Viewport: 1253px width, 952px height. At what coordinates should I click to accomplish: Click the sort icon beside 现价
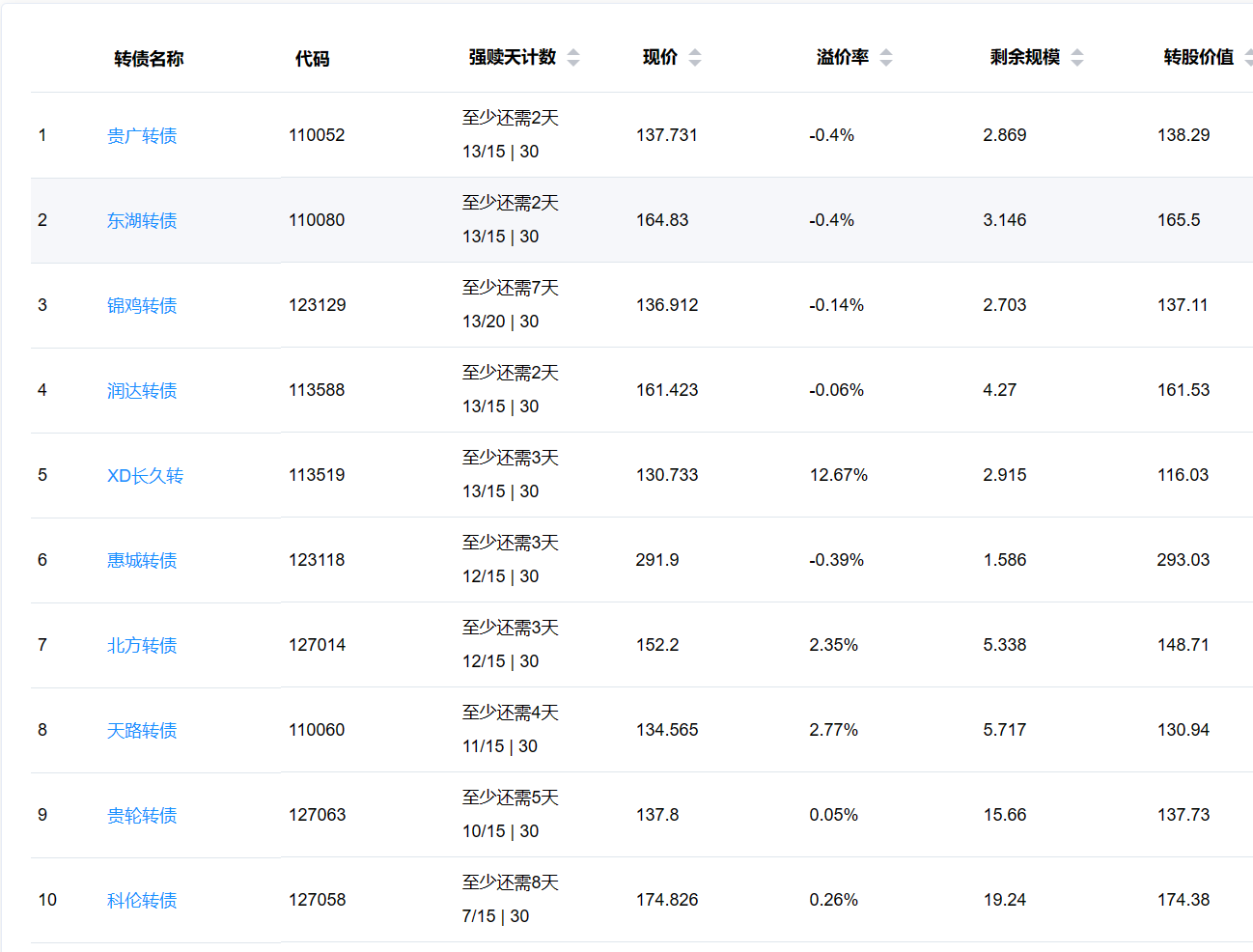(695, 58)
